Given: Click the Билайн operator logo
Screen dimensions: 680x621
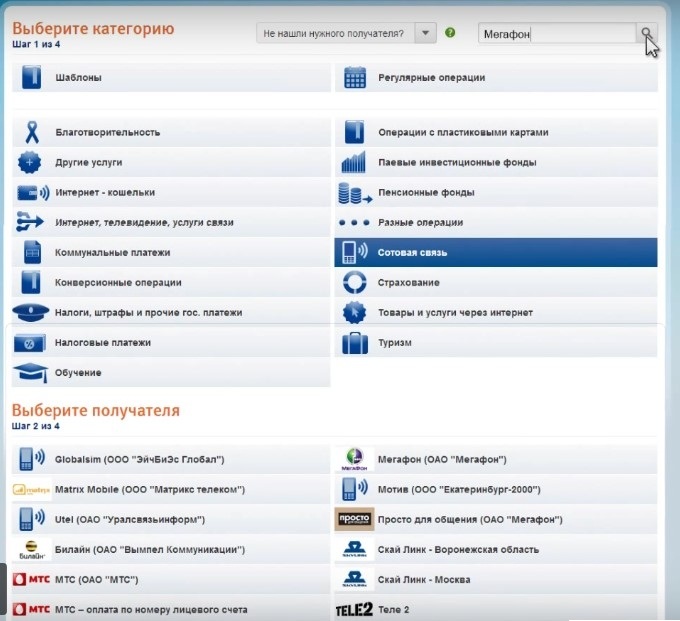Looking at the screenshot, I should (31, 549).
